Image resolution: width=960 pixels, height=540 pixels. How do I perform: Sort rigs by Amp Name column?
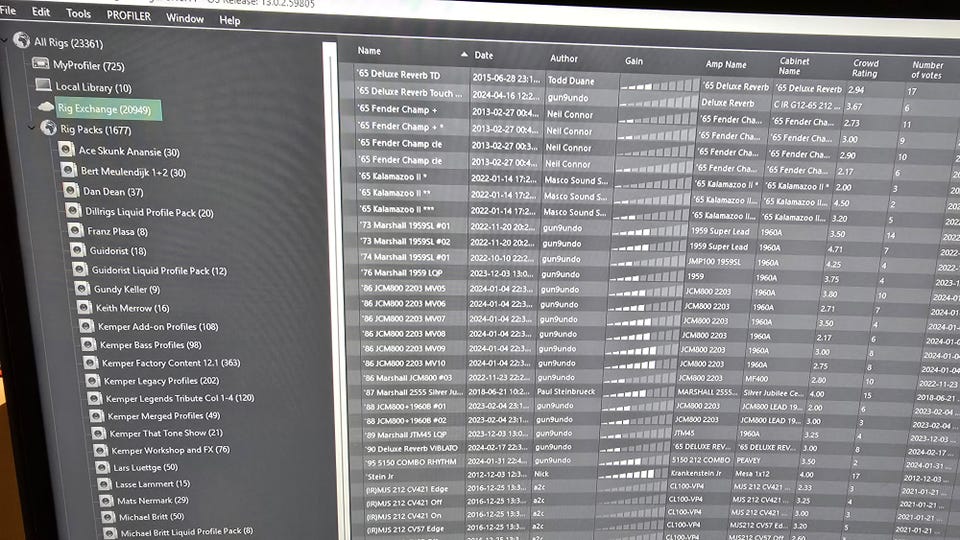pyautogui.click(x=726, y=64)
